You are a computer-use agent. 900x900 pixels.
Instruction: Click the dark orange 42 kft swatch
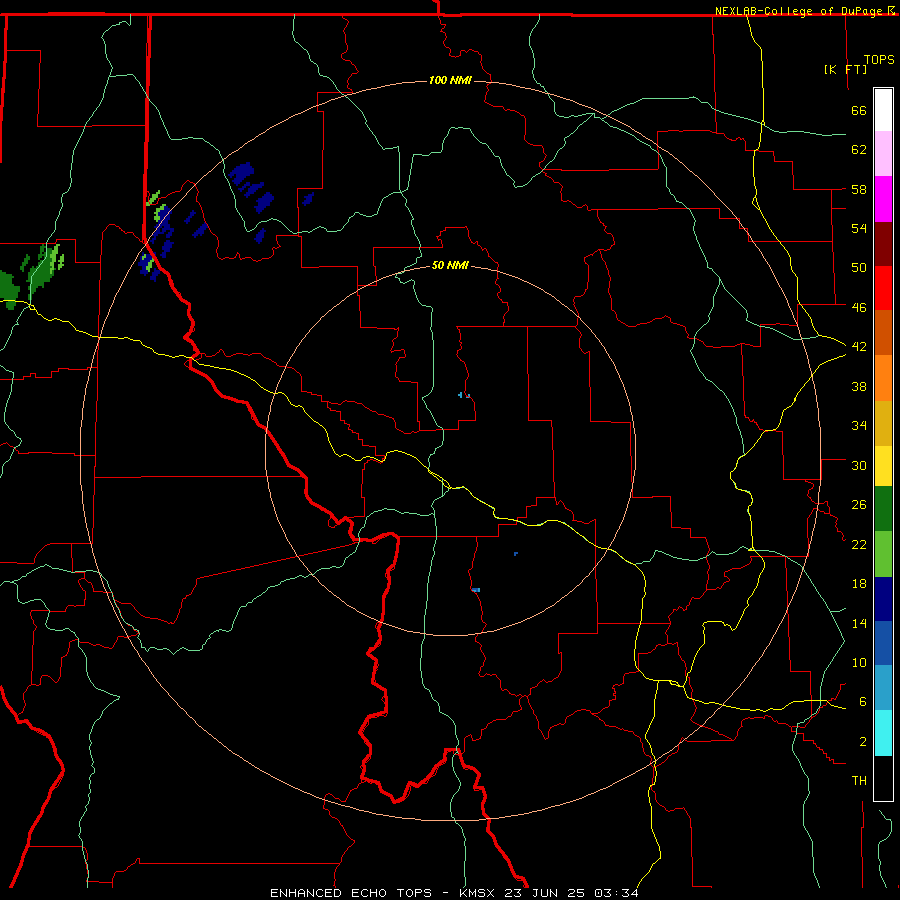coord(883,333)
